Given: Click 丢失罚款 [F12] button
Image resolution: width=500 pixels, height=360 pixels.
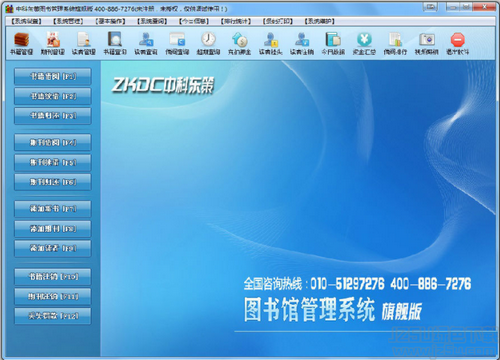Looking at the screenshot, I should click(x=53, y=316).
